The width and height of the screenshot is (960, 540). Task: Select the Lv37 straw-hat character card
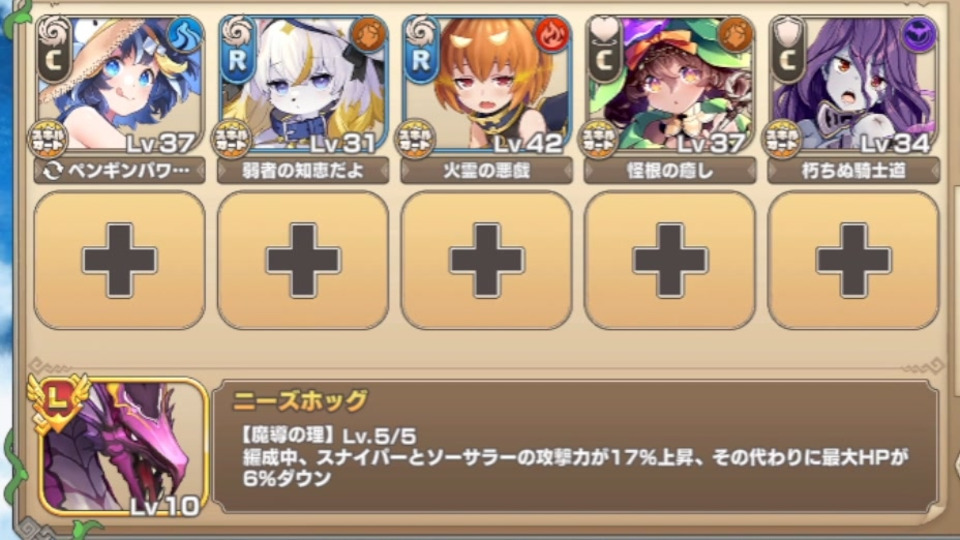[x=119, y=84]
